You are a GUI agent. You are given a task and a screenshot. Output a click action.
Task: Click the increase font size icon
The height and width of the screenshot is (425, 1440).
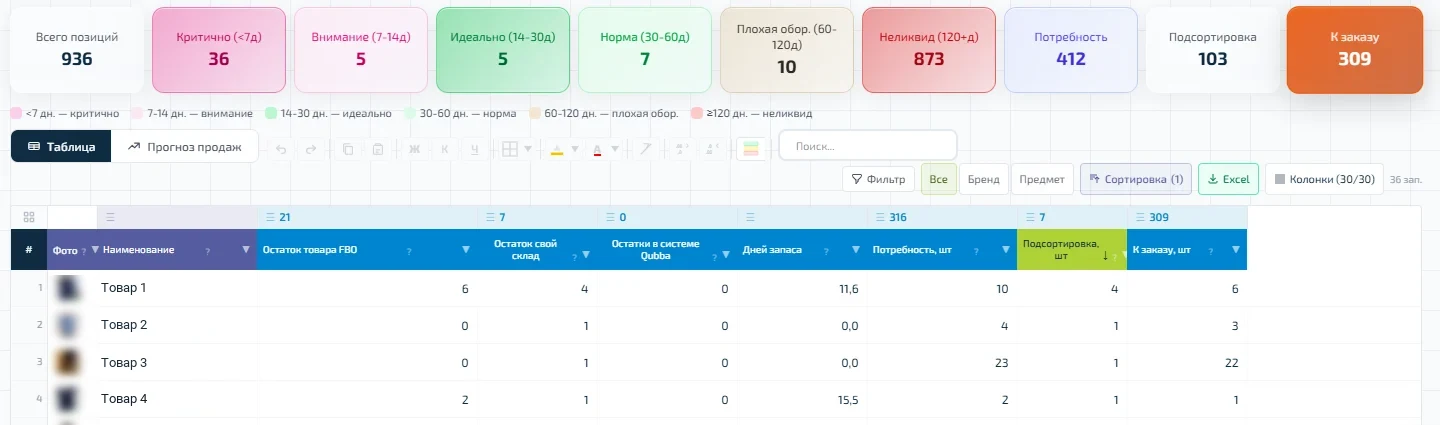pyautogui.click(x=682, y=149)
